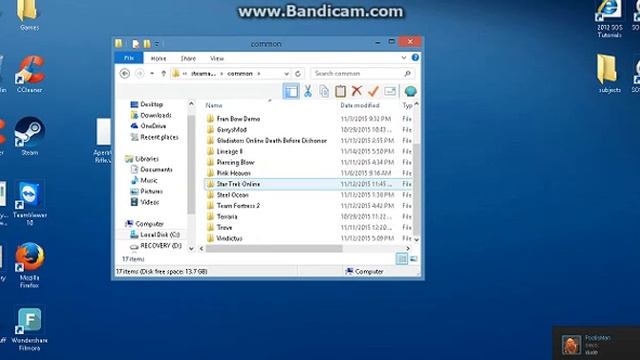Select Recent places in navigation pane
The width and height of the screenshot is (640, 360).
159,137
